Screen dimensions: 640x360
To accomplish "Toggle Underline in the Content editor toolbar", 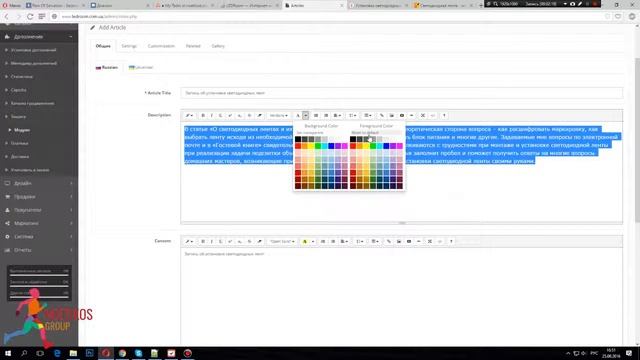I will point(220,241).
